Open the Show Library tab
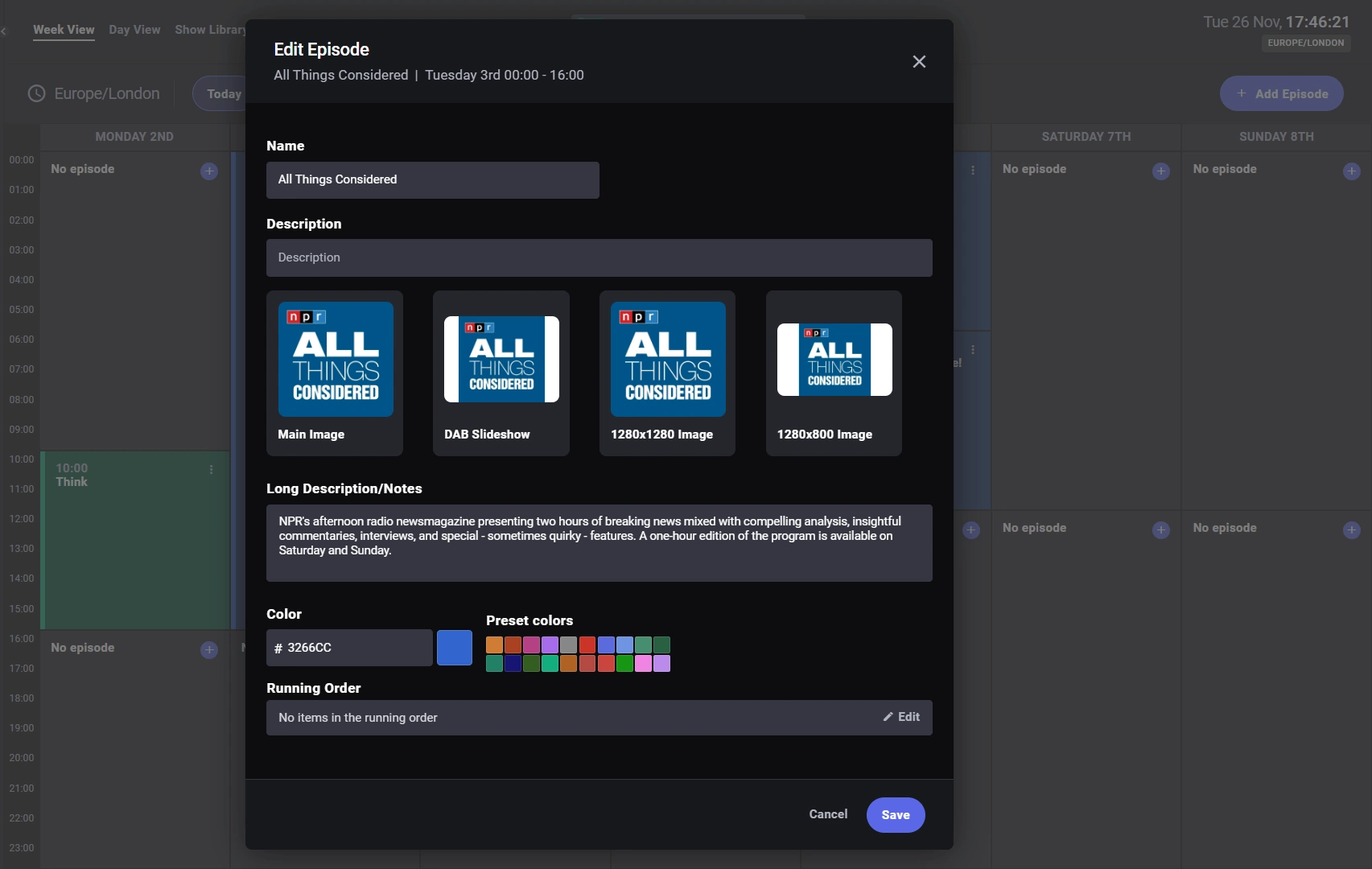The image size is (1372, 869). click(211, 30)
